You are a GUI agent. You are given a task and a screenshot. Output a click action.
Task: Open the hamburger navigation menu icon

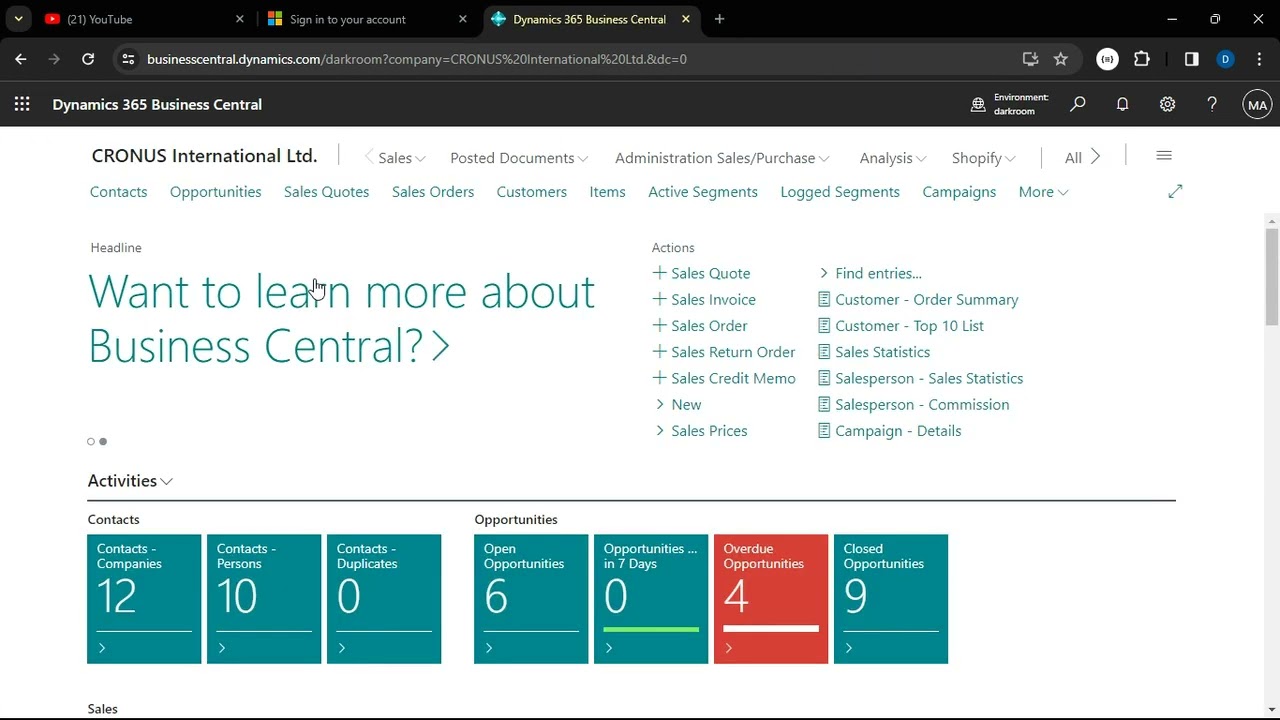click(1164, 156)
